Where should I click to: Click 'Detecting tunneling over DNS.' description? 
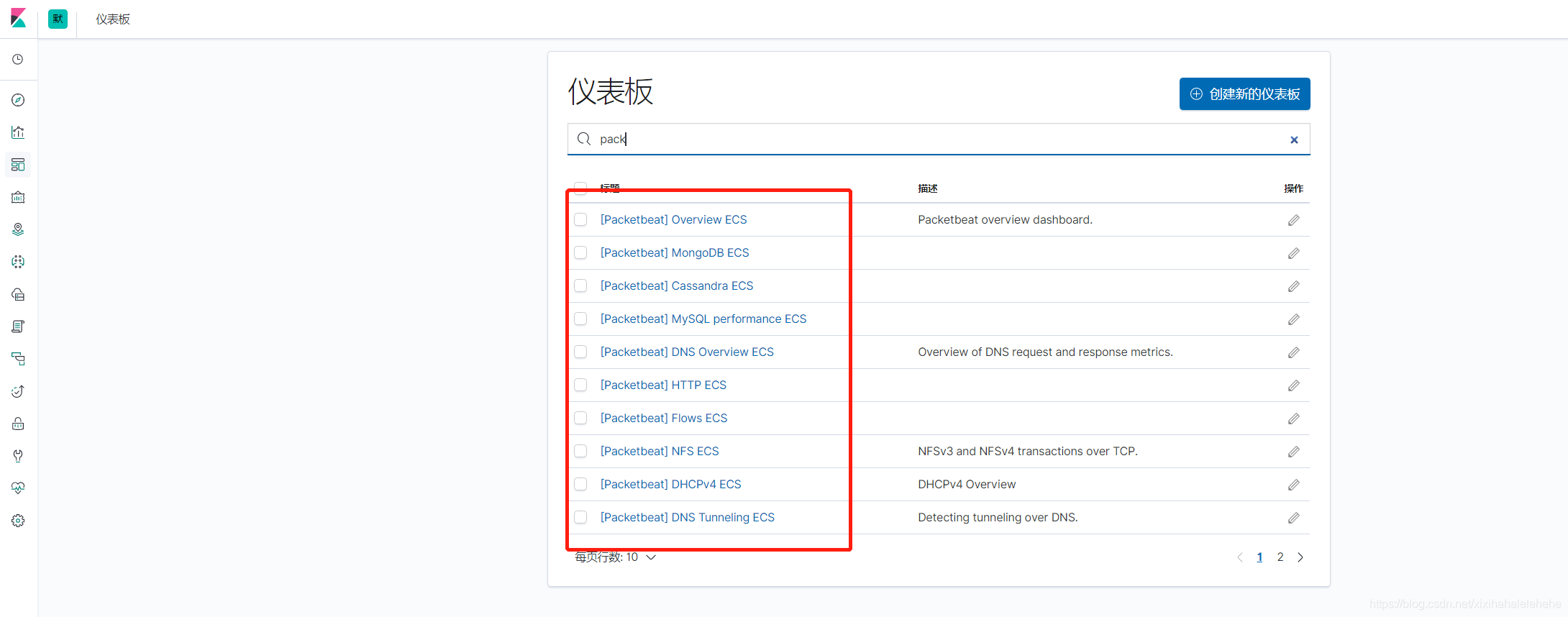point(998,517)
